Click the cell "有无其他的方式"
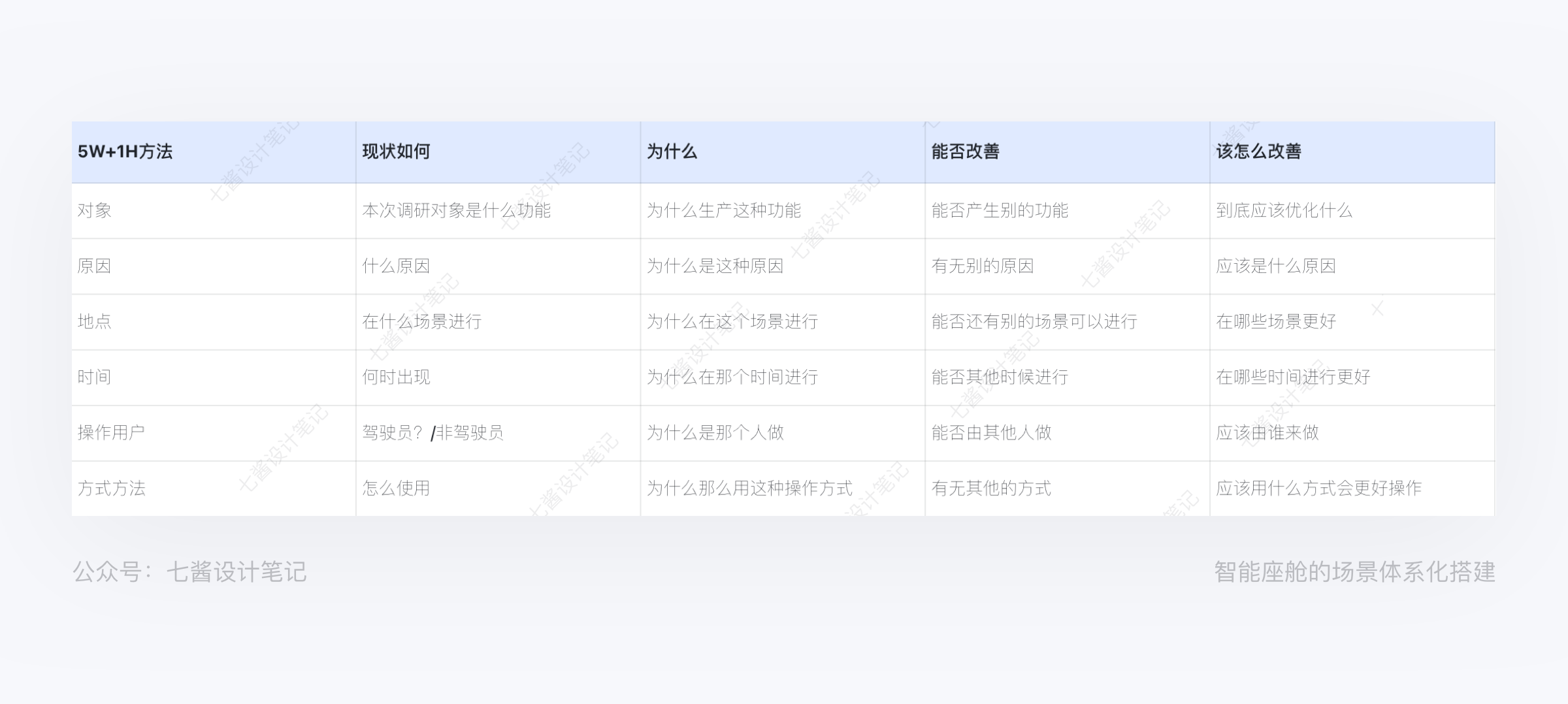 tap(1068, 488)
